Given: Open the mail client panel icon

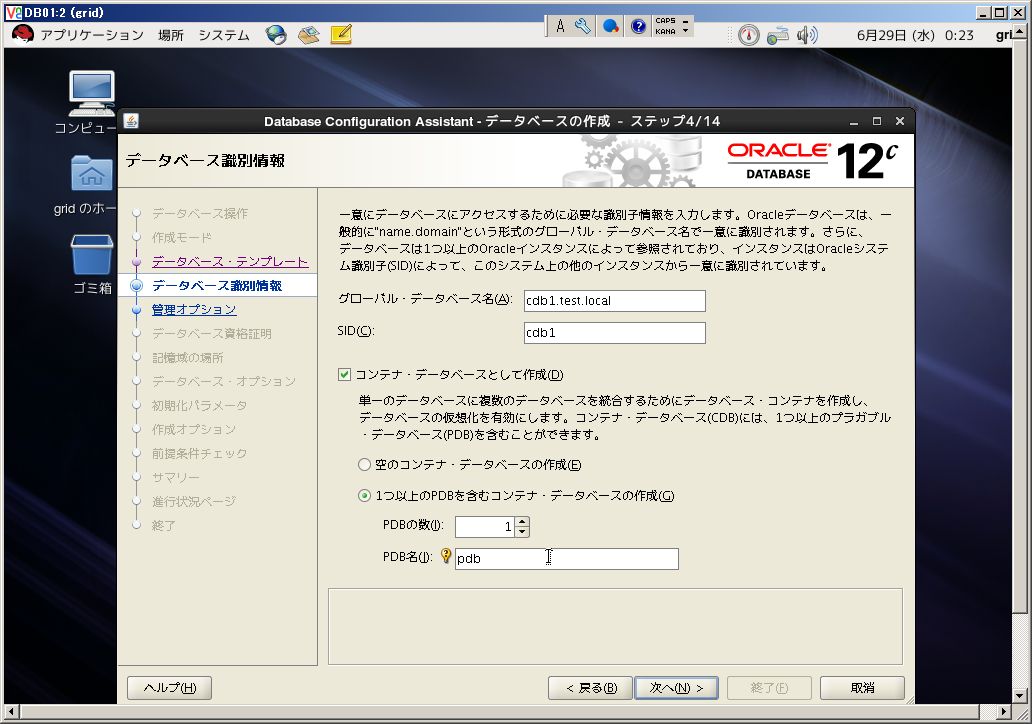Looking at the screenshot, I should point(308,36).
